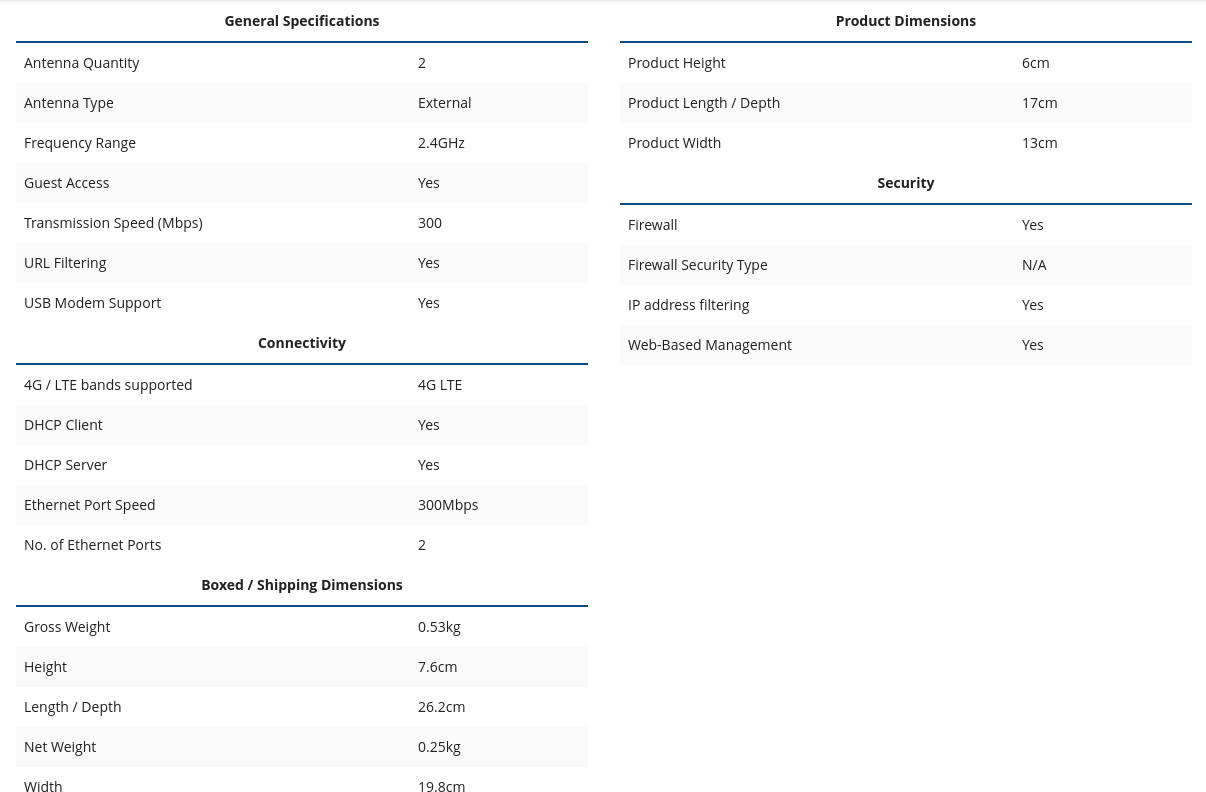Image resolution: width=1206 pixels, height=792 pixels.
Task: Select the USB Modem Support label
Action: pos(92,303)
